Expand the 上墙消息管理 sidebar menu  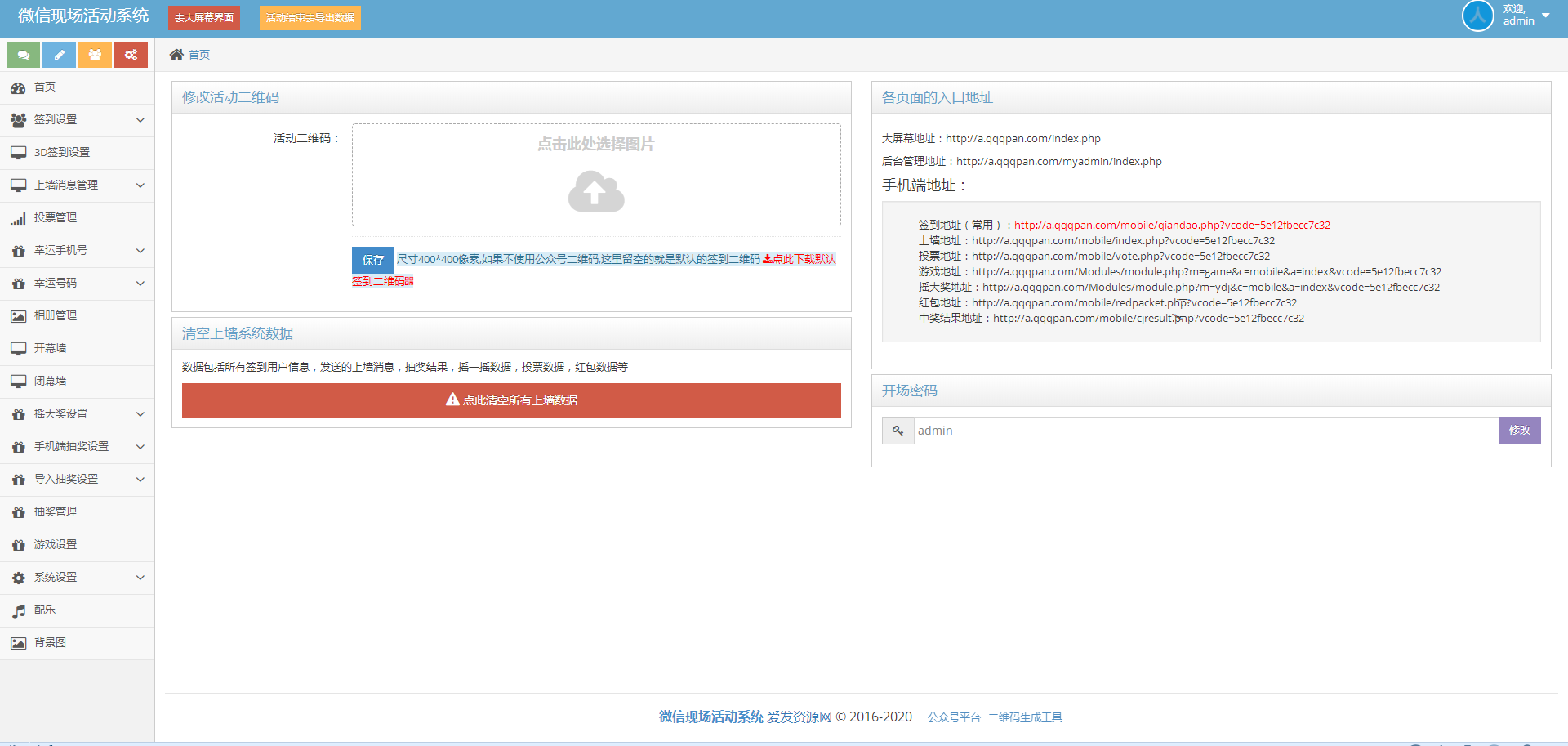(77, 185)
